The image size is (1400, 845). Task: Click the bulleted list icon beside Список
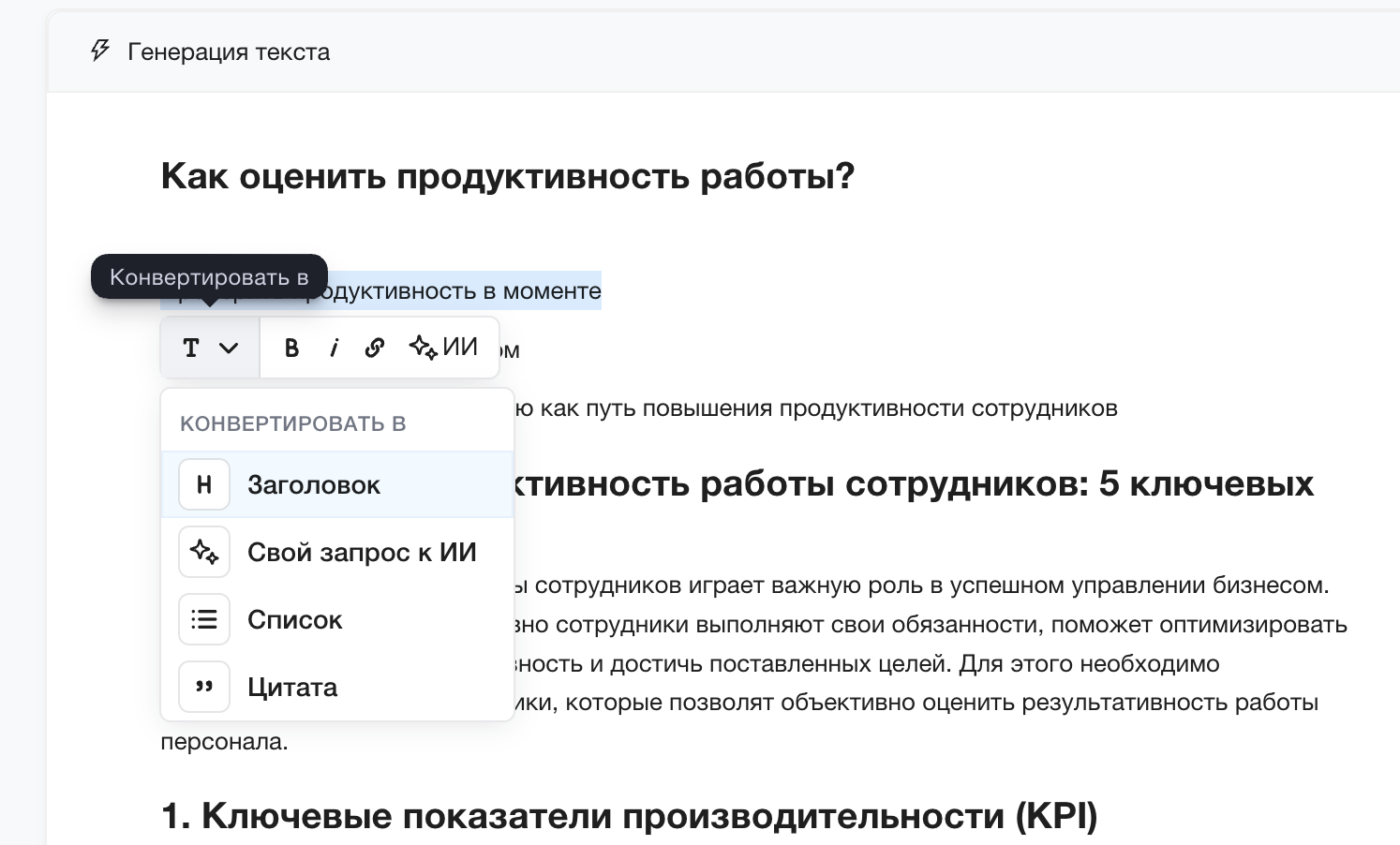(204, 619)
